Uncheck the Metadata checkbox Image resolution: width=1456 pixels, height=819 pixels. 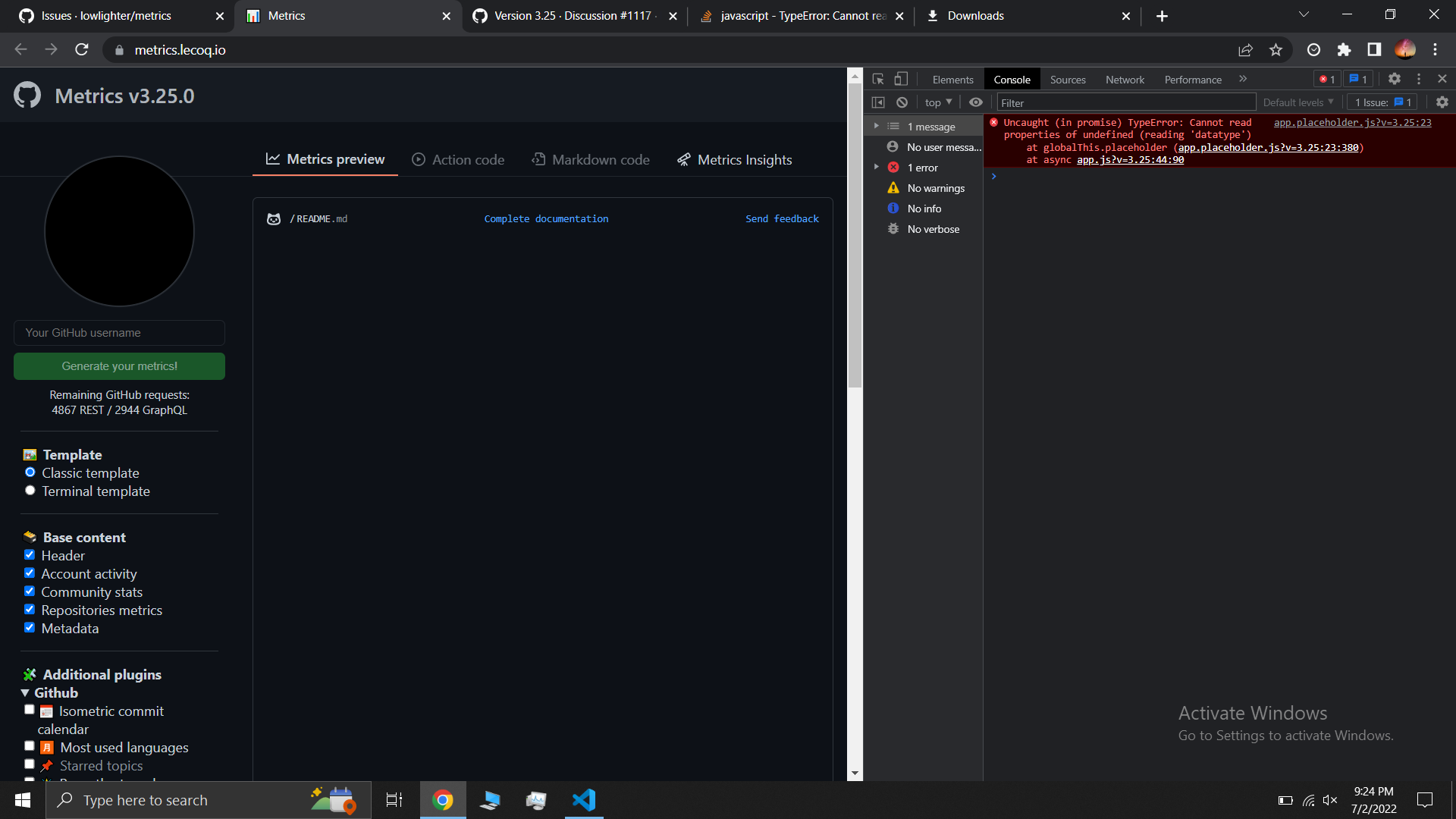pyautogui.click(x=30, y=628)
